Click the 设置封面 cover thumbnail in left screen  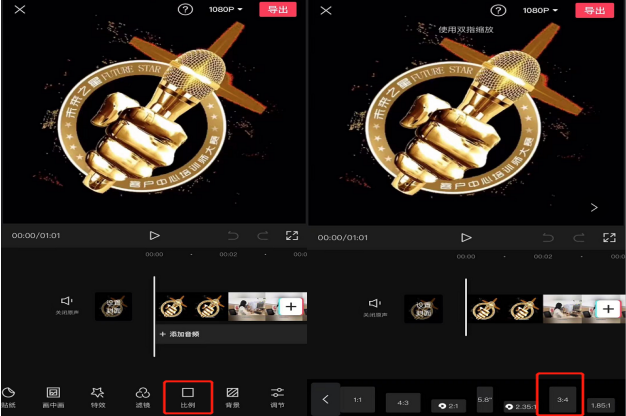click(x=113, y=307)
